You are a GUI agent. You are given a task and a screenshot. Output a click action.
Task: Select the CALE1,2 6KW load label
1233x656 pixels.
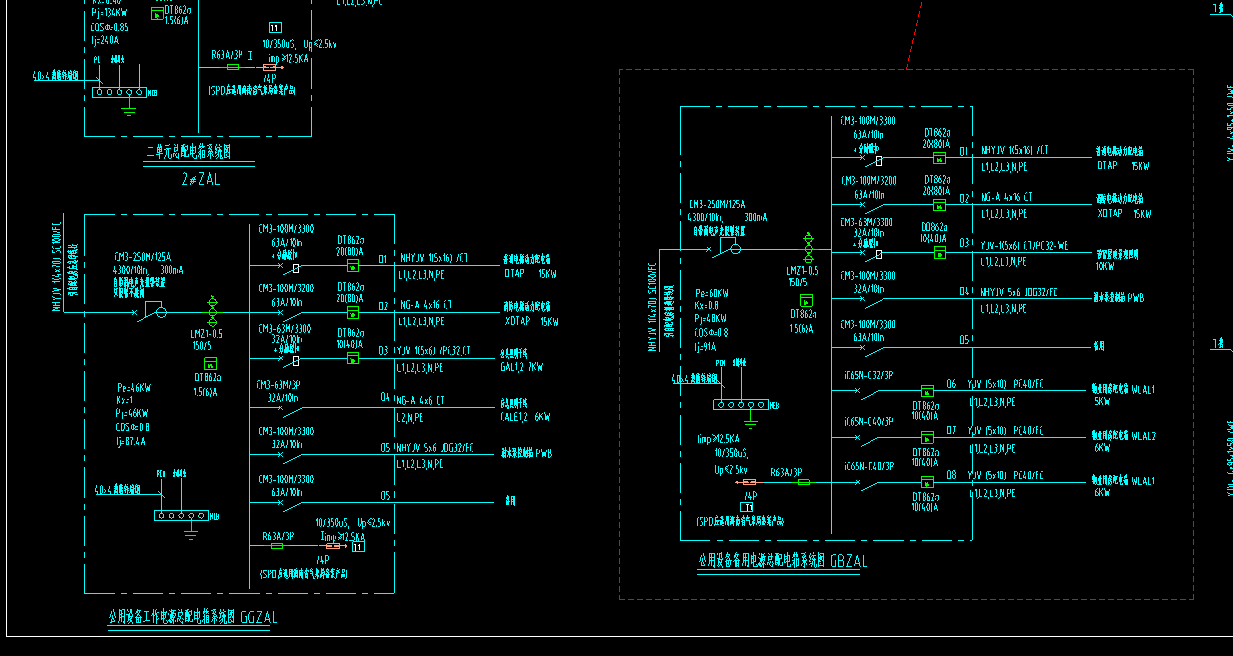527,417
